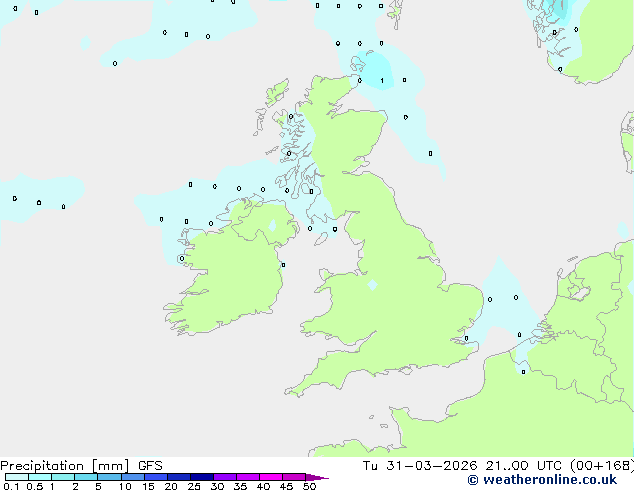Select the 40–45 mm magenta swatch
Screen dimensions: 634x490
pos(271,477)
